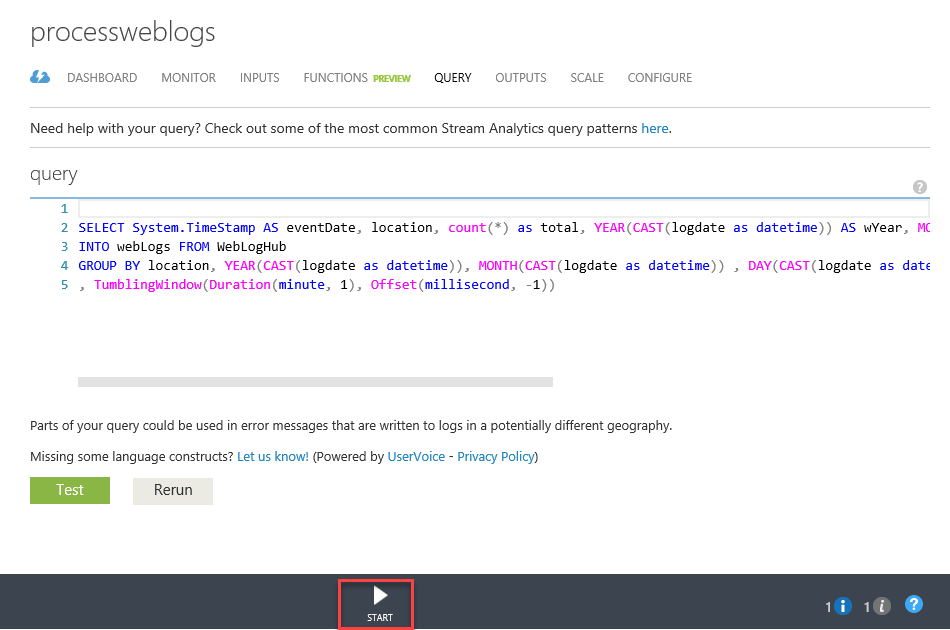The image size is (950, 630).
Task: Open the gray info notifications icon
Action: 881,606
